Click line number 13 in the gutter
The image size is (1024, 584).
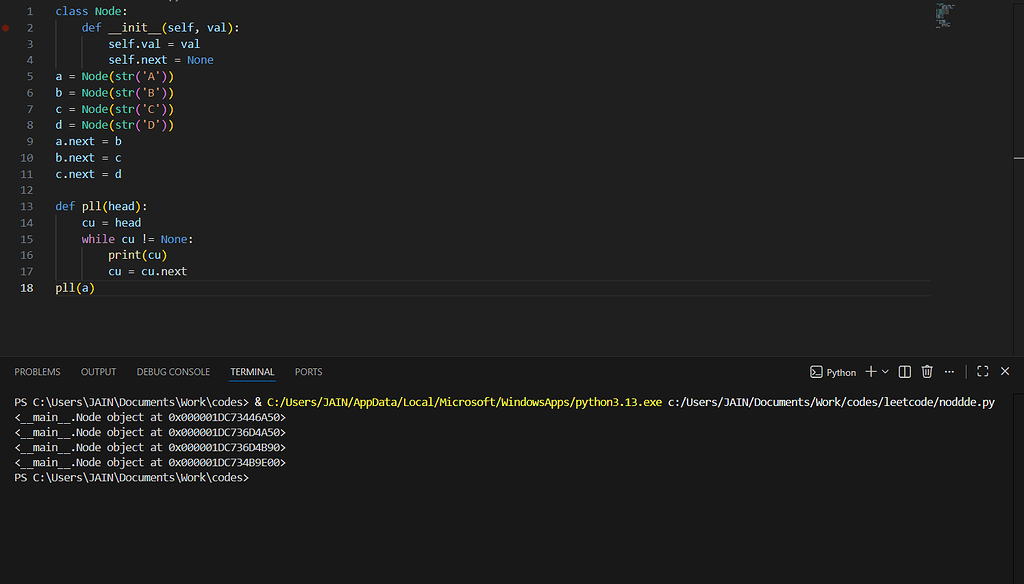point(26,206)
